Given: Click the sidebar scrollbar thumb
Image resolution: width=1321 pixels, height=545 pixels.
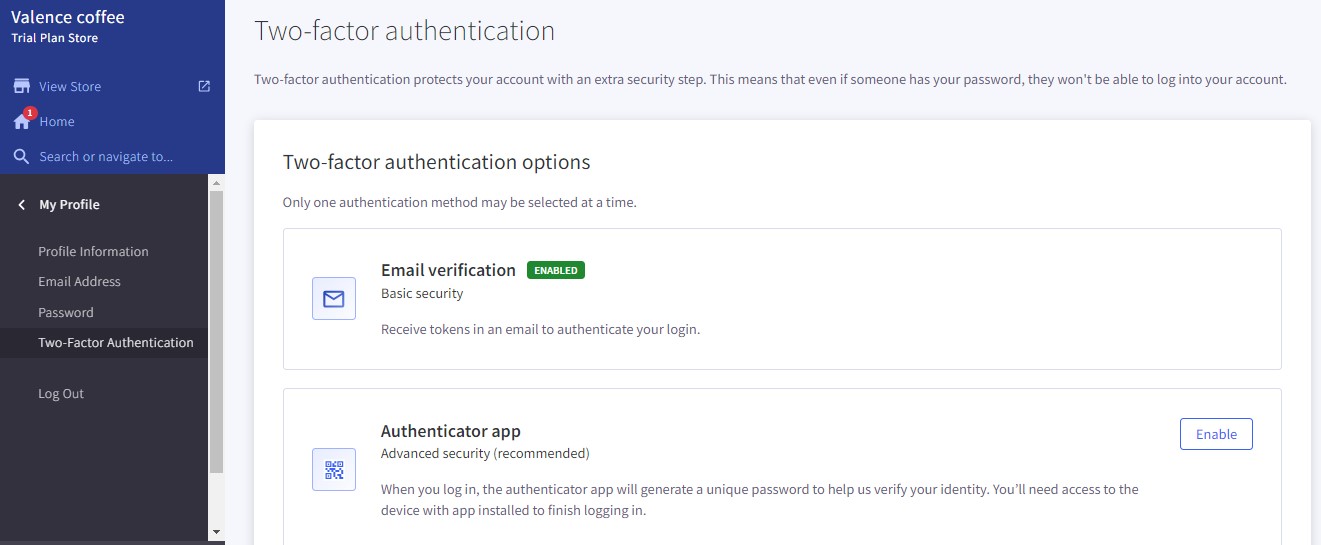Looking at the screenshot, I should coord(216,330).
